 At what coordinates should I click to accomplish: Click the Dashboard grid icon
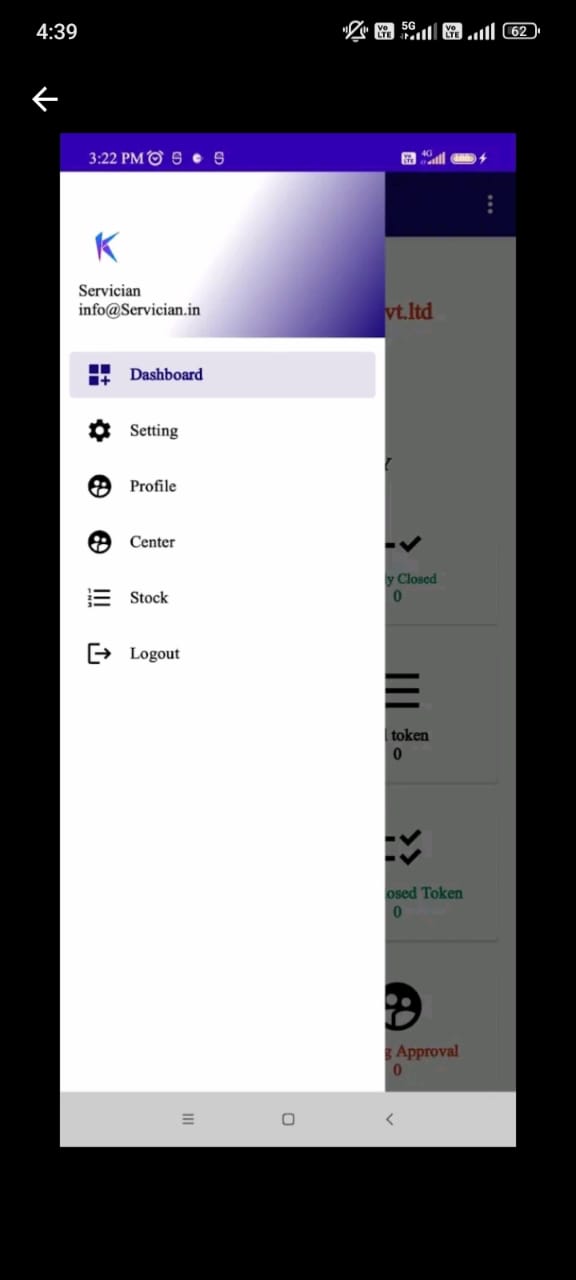point(100,375)
